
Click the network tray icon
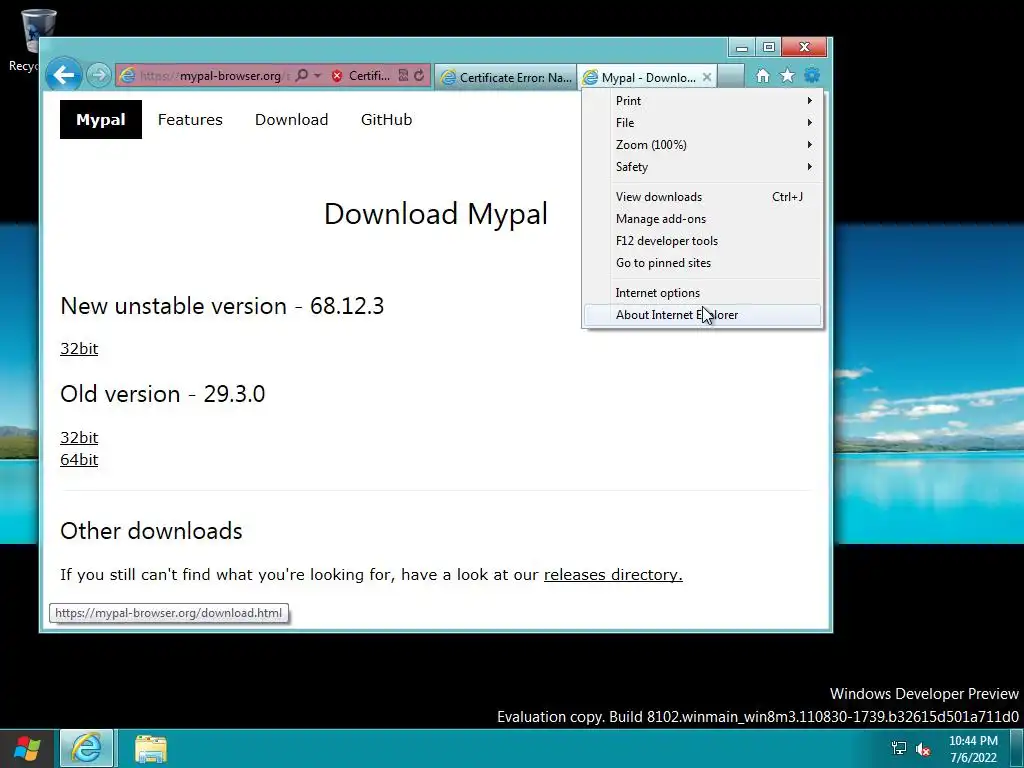(x=899, y=748)
